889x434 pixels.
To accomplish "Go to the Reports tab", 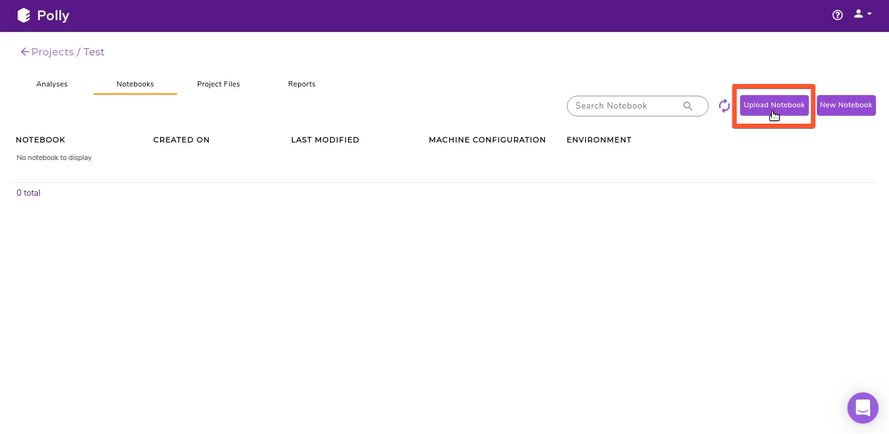I will (302, 84).
